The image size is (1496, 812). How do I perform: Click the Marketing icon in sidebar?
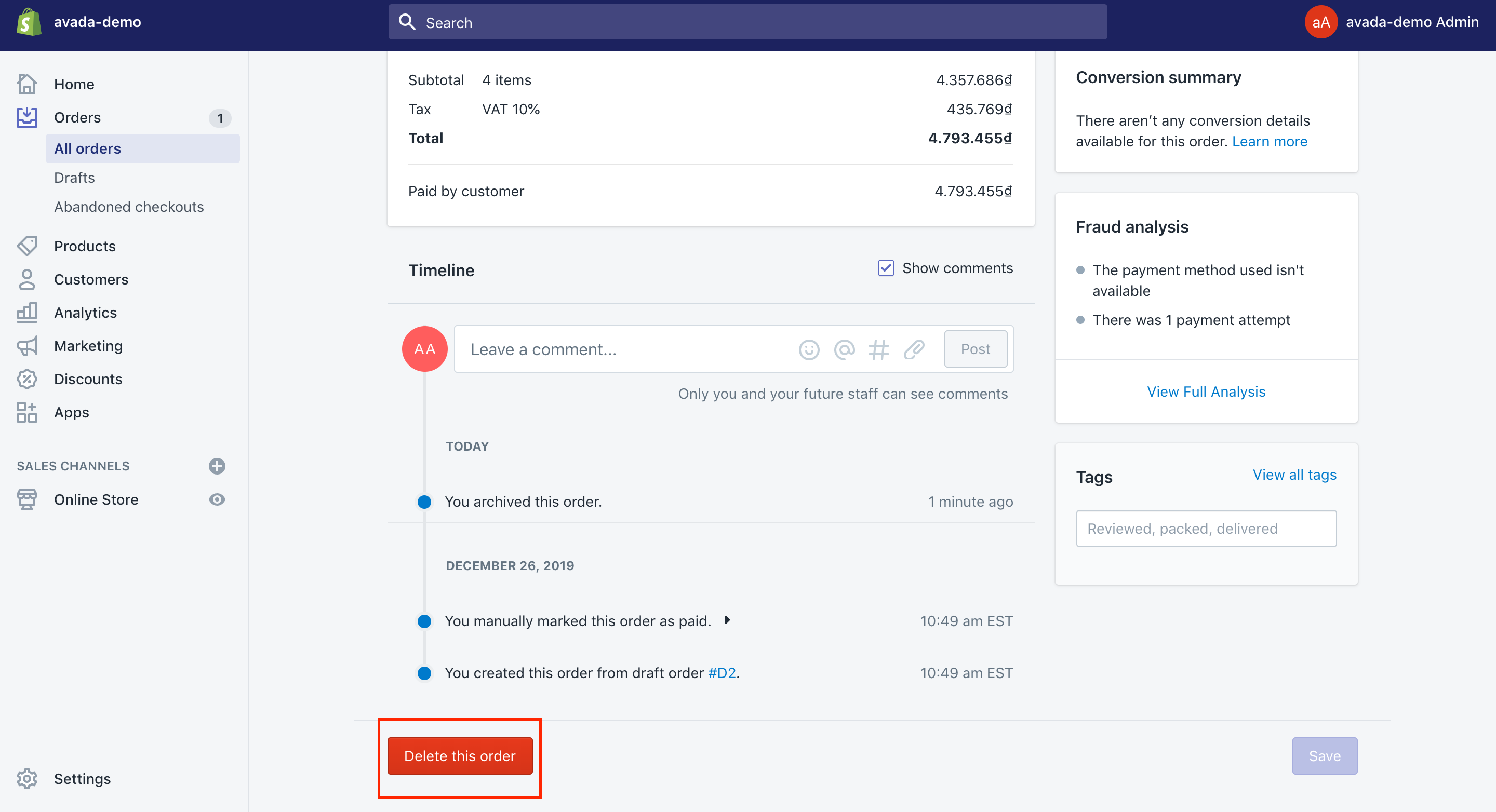[27, 345]
